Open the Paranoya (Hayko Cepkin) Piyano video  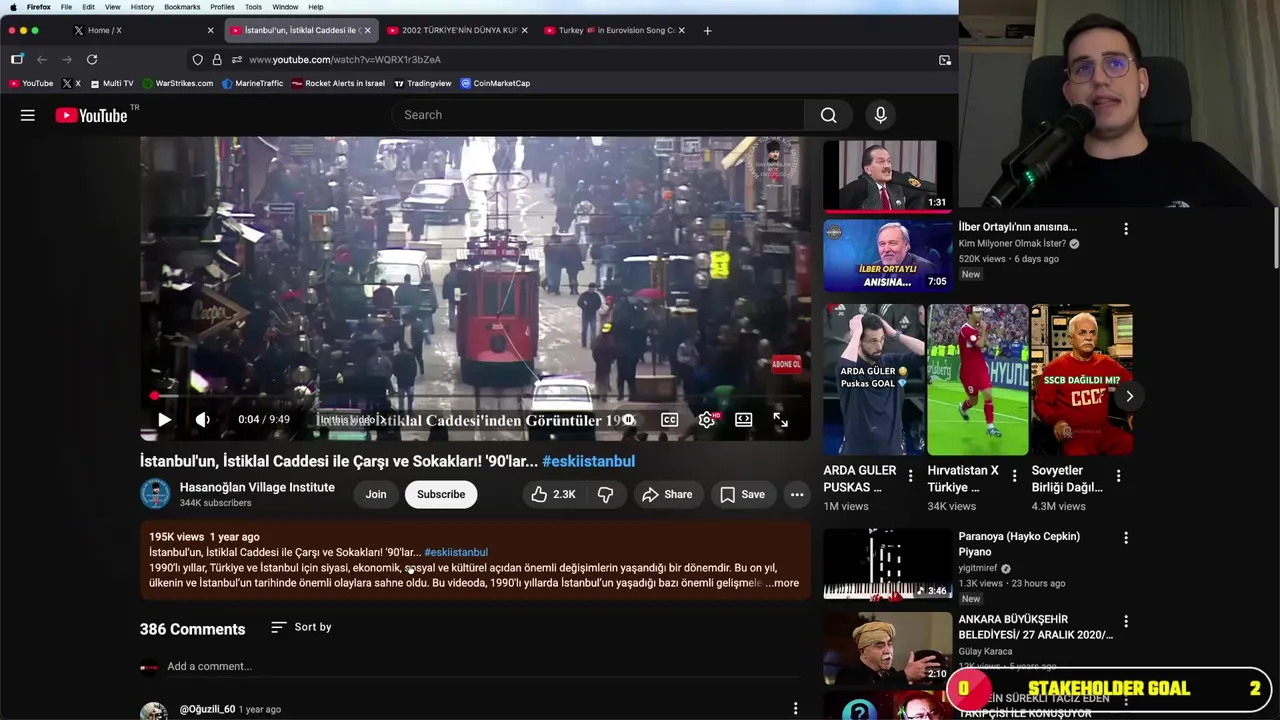click(x=888, y=564)
